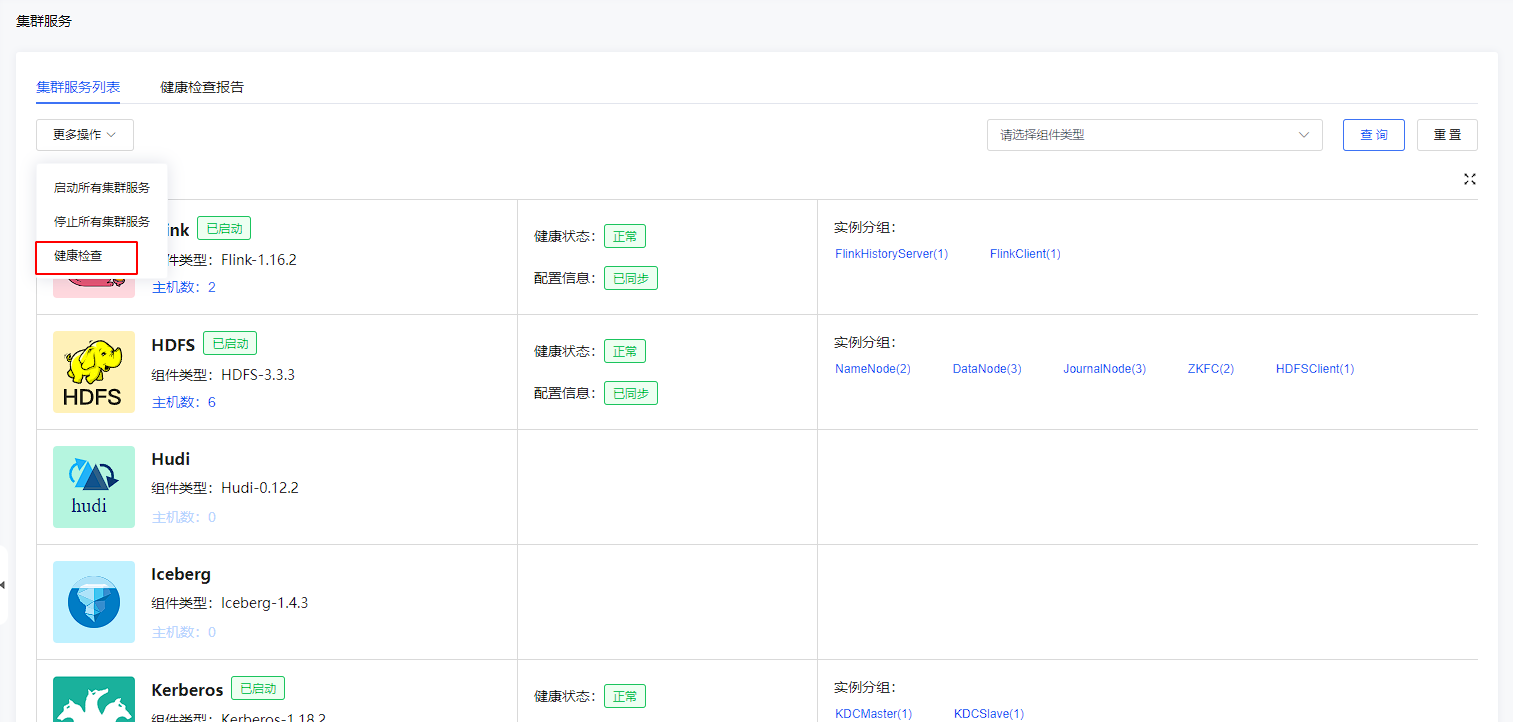Click the Kerberos service name
This screenshot has width=1513, height=722.
(x=187, y=690)
